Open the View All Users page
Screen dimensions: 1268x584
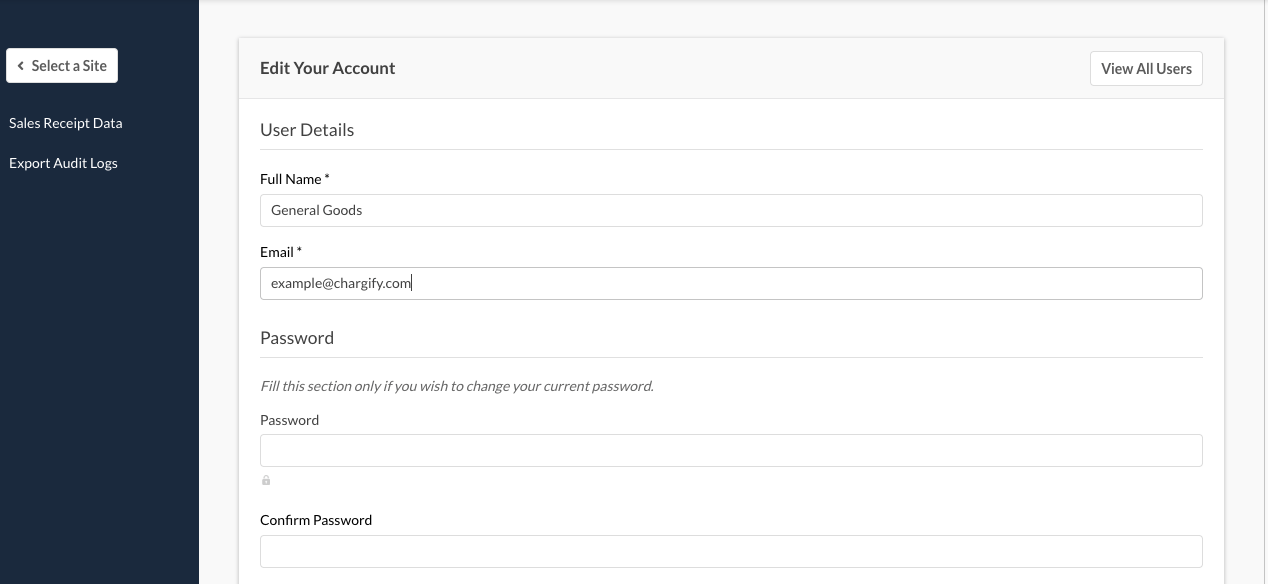point(1146,69)
